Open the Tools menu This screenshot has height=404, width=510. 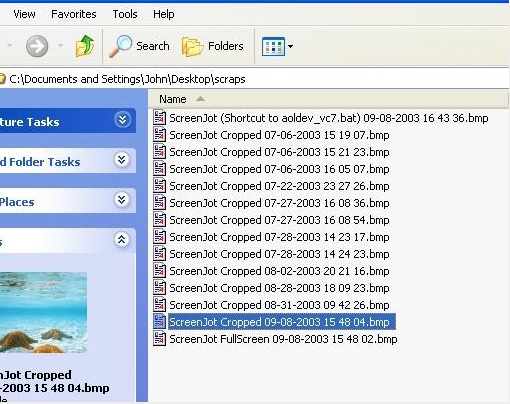click(x=125, y=14)
